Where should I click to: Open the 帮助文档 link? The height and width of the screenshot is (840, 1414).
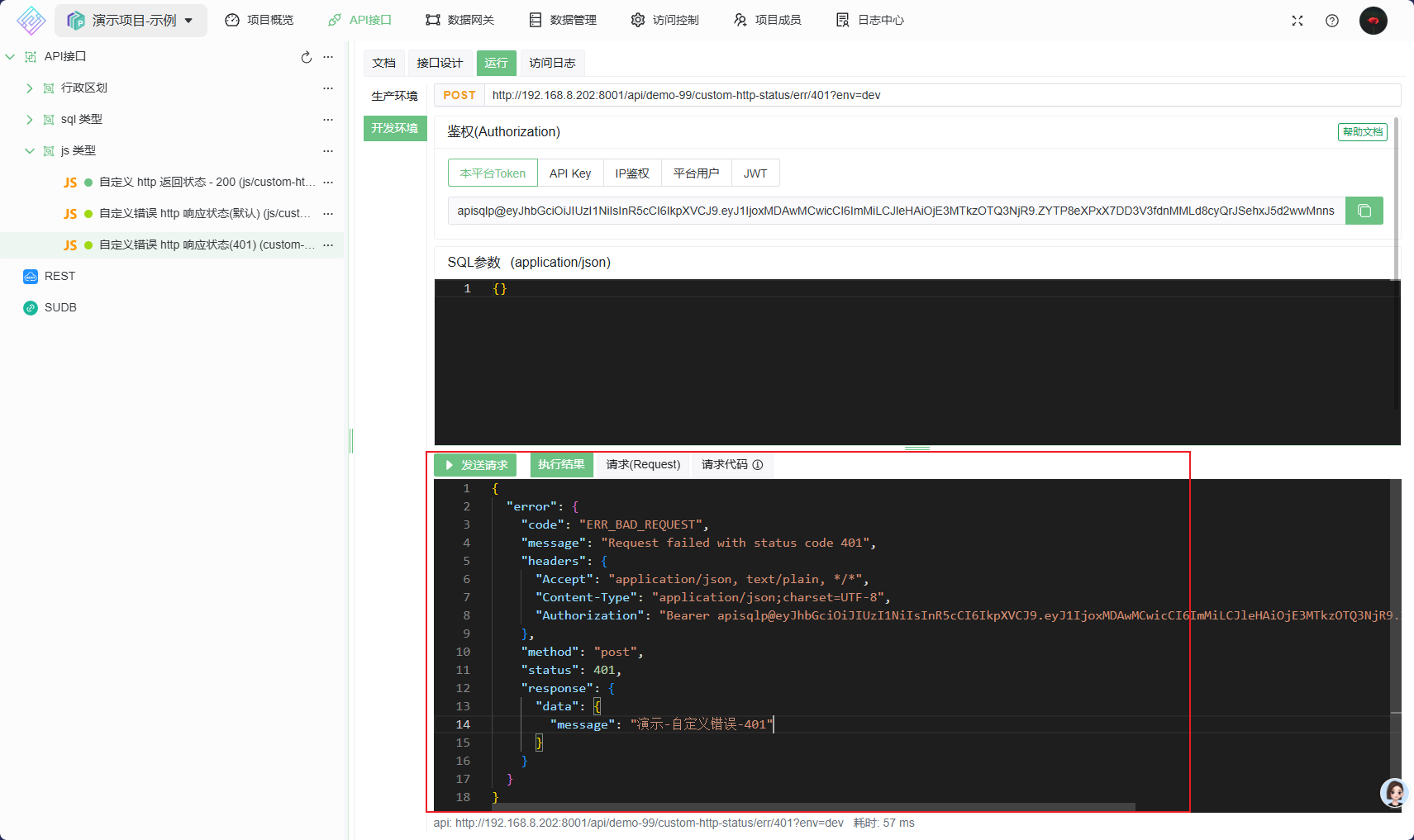click(1363, 131)
